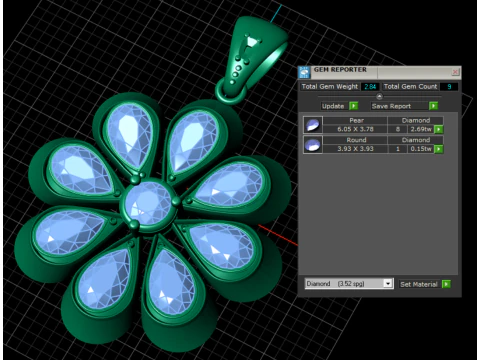Screen dimensions: 480x360
Task: Close the Gem Reporter panel
Action: click(455, 72)
